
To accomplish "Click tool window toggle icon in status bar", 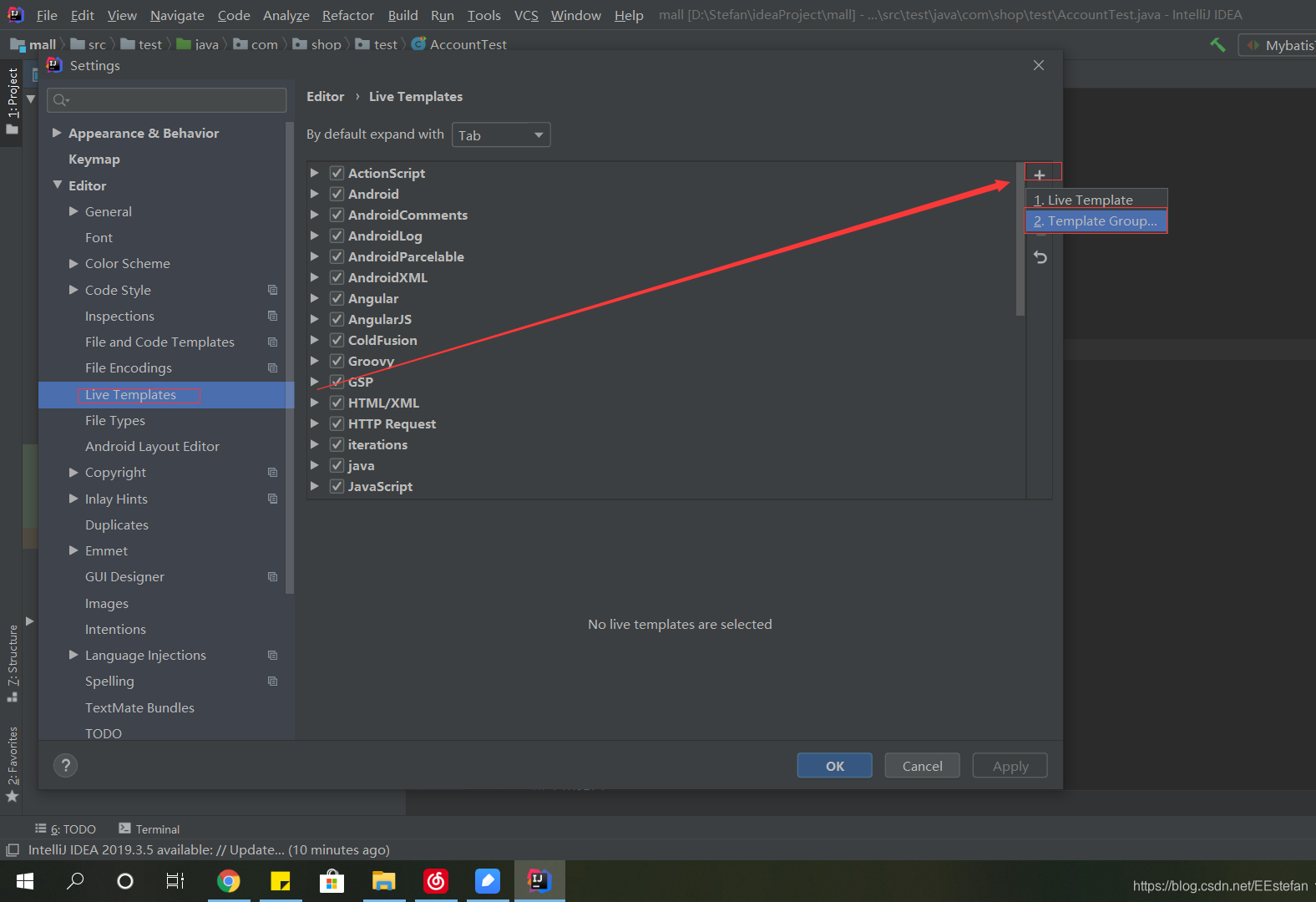I will pyautogui.click(x=13, y=850).
